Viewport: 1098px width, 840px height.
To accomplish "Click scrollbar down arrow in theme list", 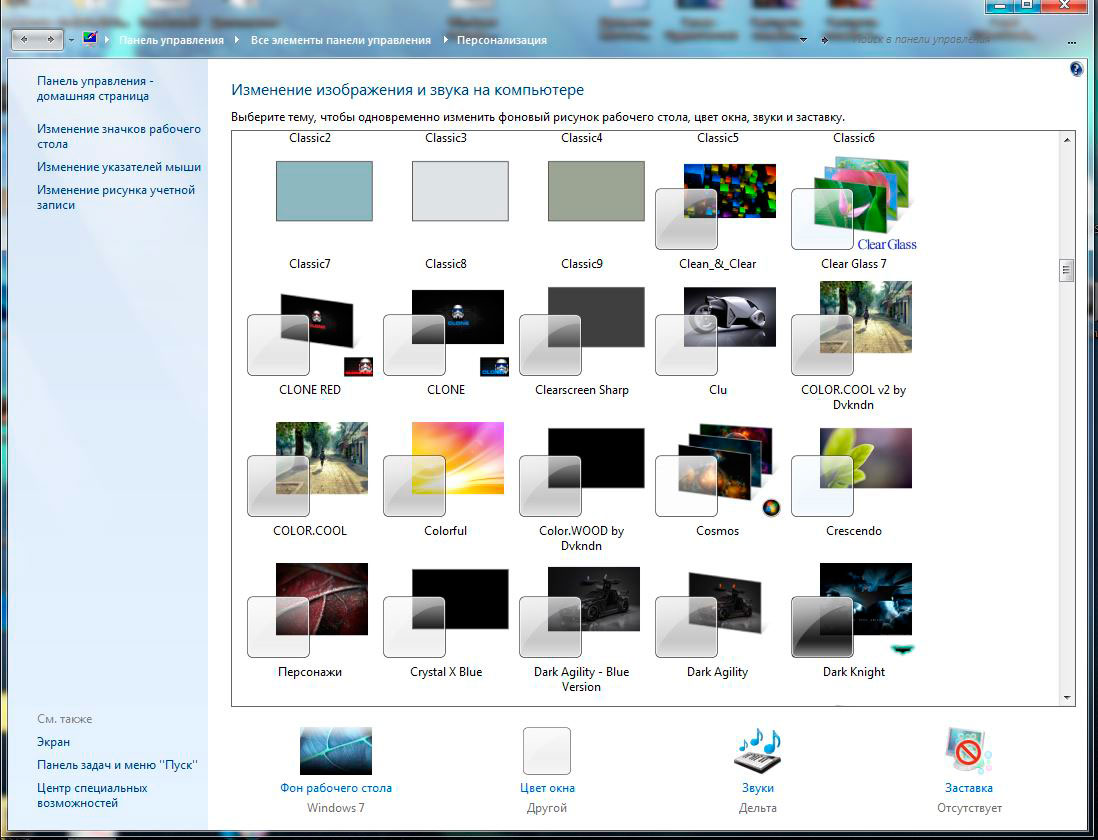I will click(x=1066, y=697).
